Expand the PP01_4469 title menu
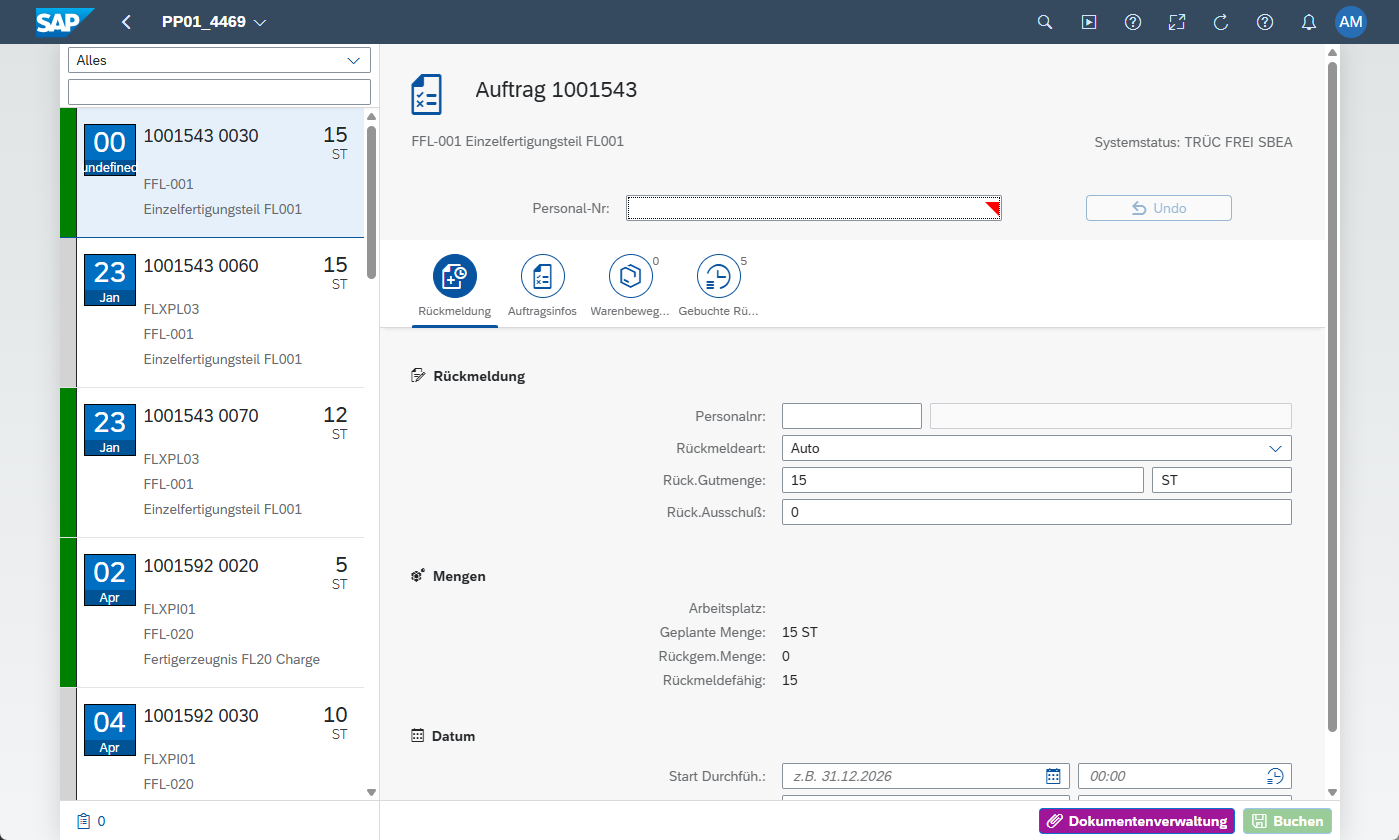Image resolution: width=1399 pixels, height=840 pixels. pyautogui.click(x=214, y=22)
